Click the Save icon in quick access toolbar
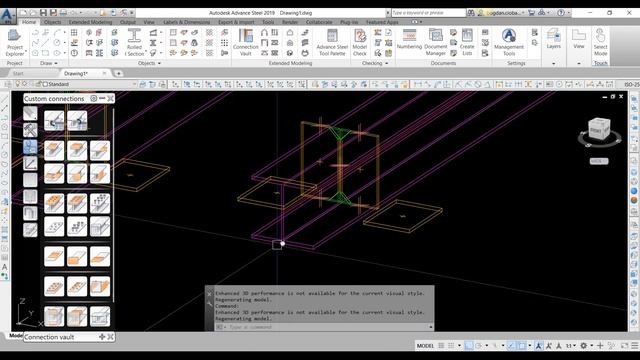The width and height of the screenshot is (640, 360). (43, 13)
